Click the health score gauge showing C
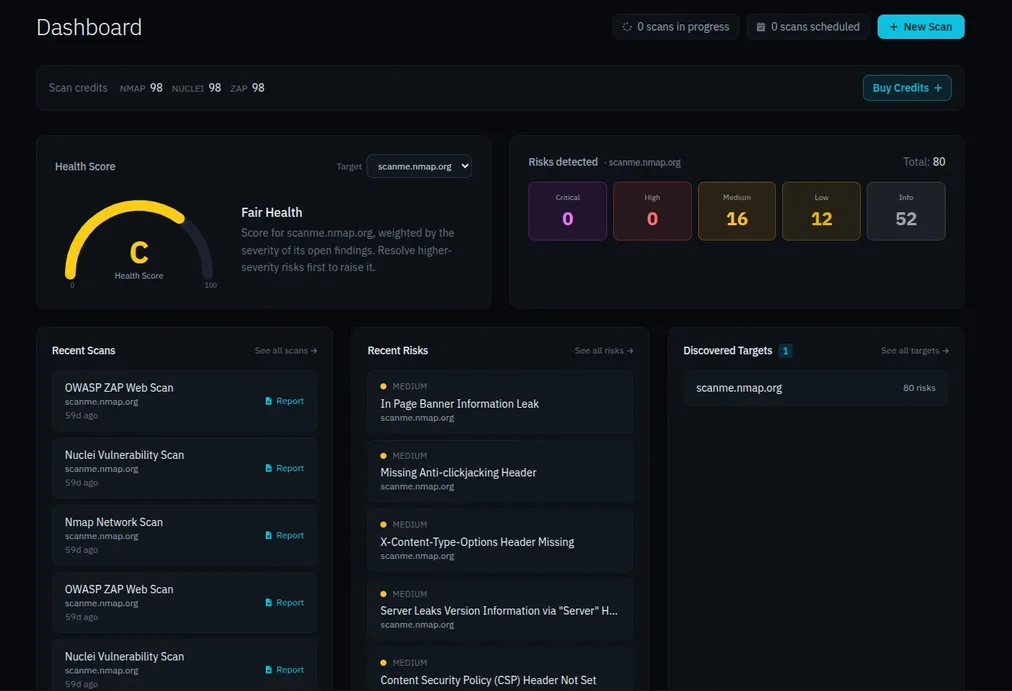This screenshot has height=691, width=1012. [139, 242]
